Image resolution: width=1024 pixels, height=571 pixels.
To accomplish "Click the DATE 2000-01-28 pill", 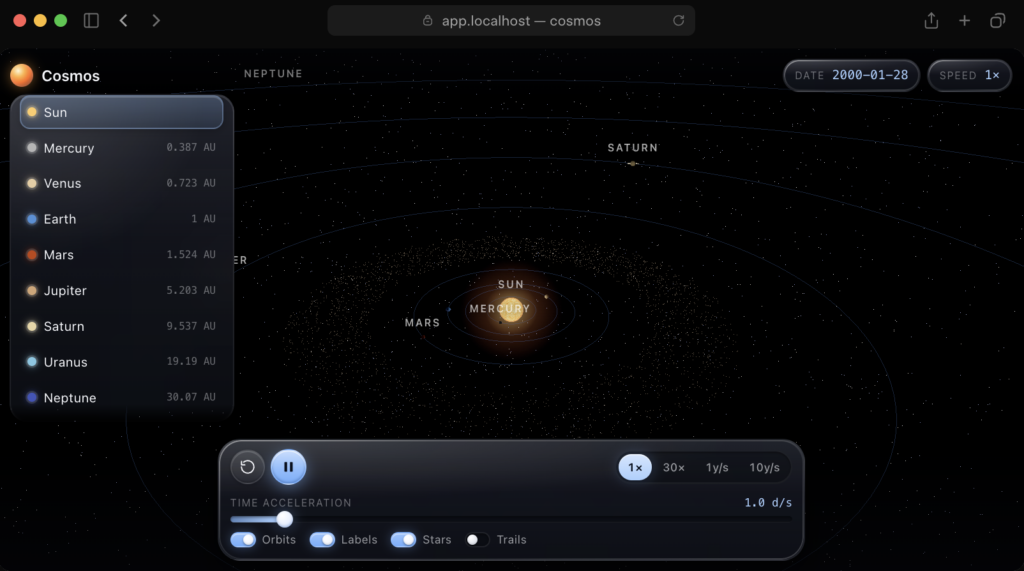I will (851, 75).
